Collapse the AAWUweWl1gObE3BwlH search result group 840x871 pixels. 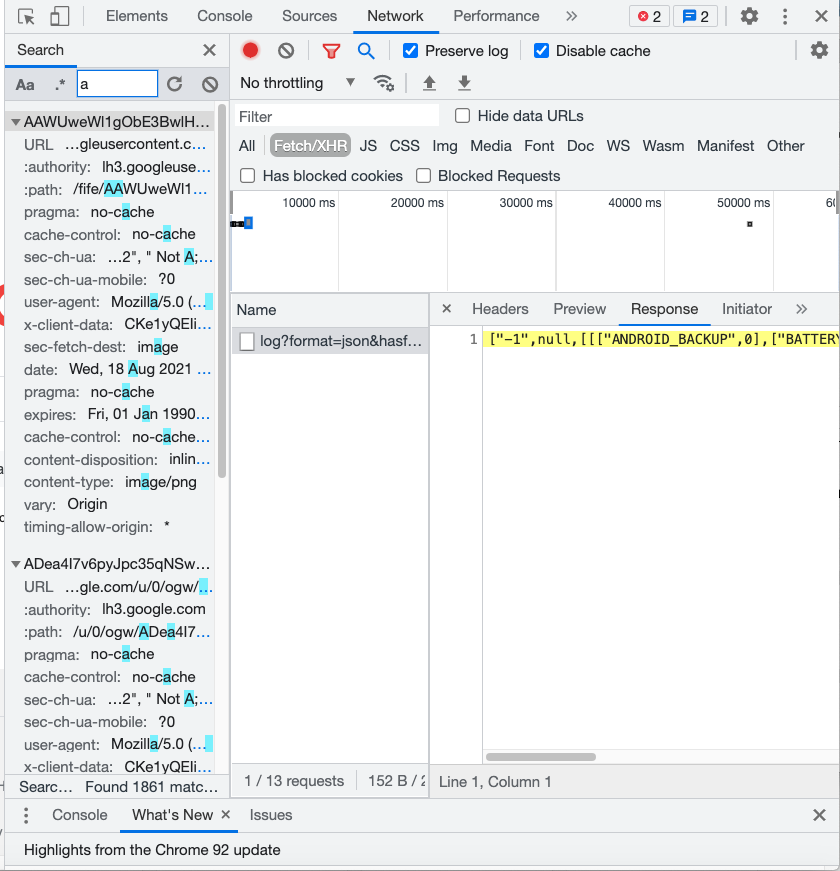(x=16, y=122)
